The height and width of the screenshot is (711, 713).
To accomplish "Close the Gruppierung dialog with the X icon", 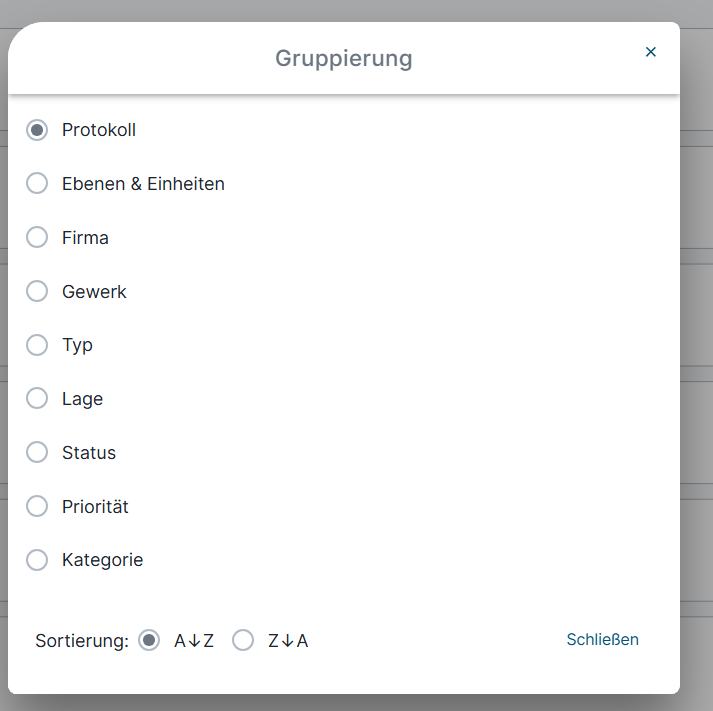I will (x=651, y=52).
